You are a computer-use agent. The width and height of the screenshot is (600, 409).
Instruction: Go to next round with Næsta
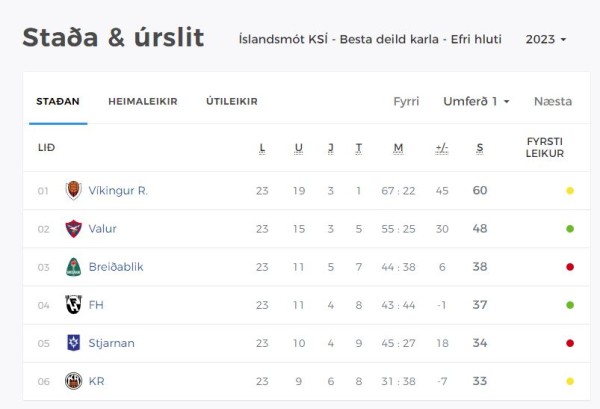click(553, 101)
